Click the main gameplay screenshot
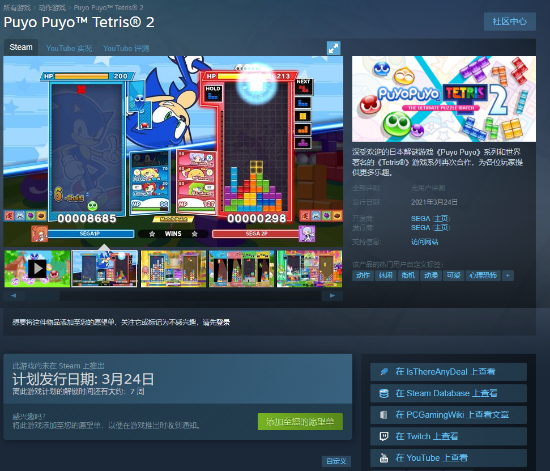Viewport: 550px width, 471px height. point(173,152)
